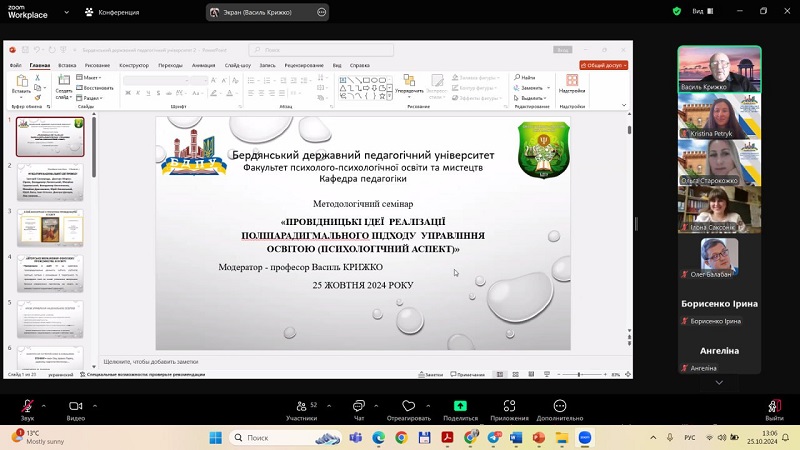800x450 pixels.
Task: Click the notes area "Щелкните, чтобы добавить заметки"
Action: pyautogui.click(x=151, y=362)
